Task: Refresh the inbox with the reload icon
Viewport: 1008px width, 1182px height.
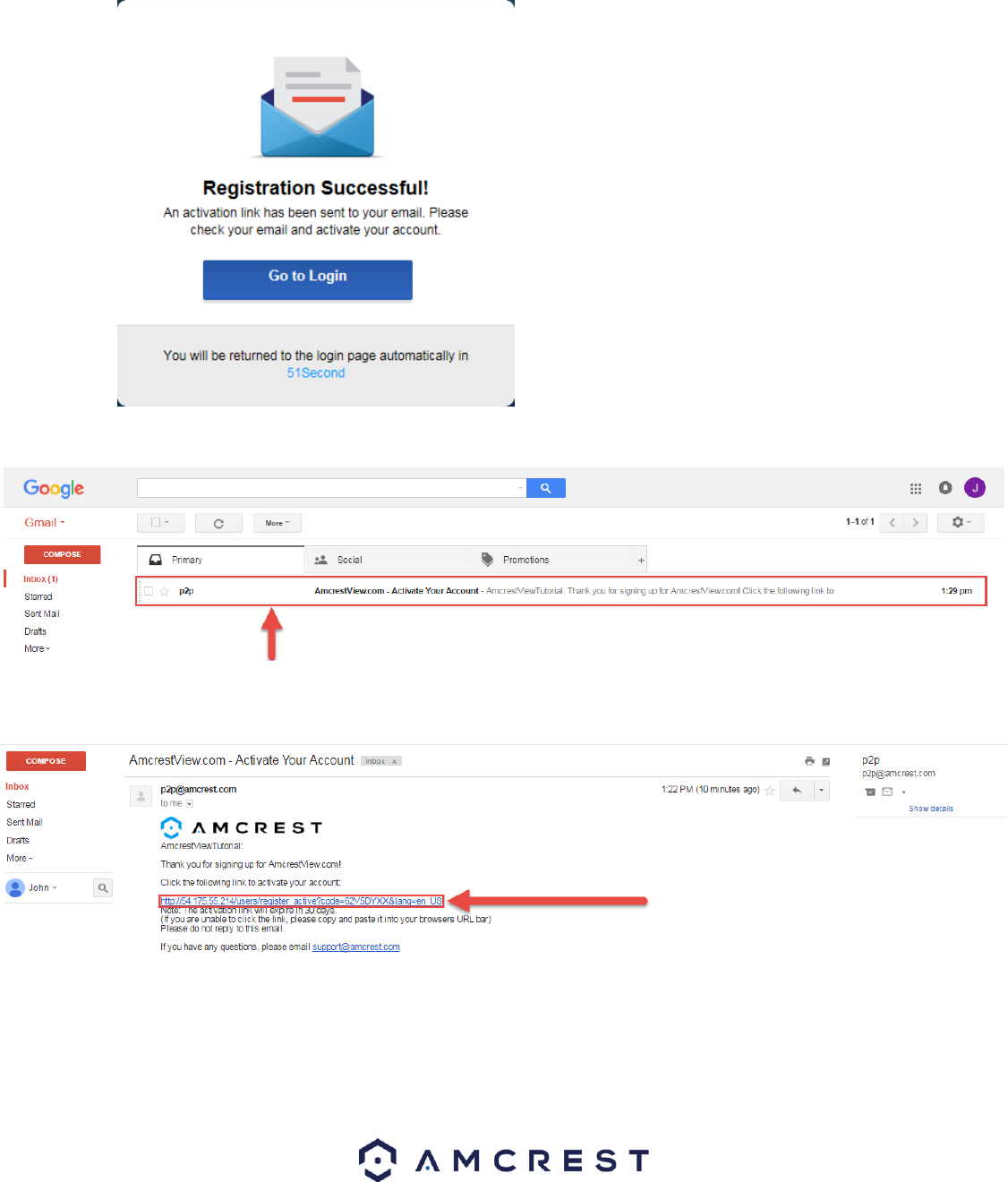Action: tap(218, 523)
